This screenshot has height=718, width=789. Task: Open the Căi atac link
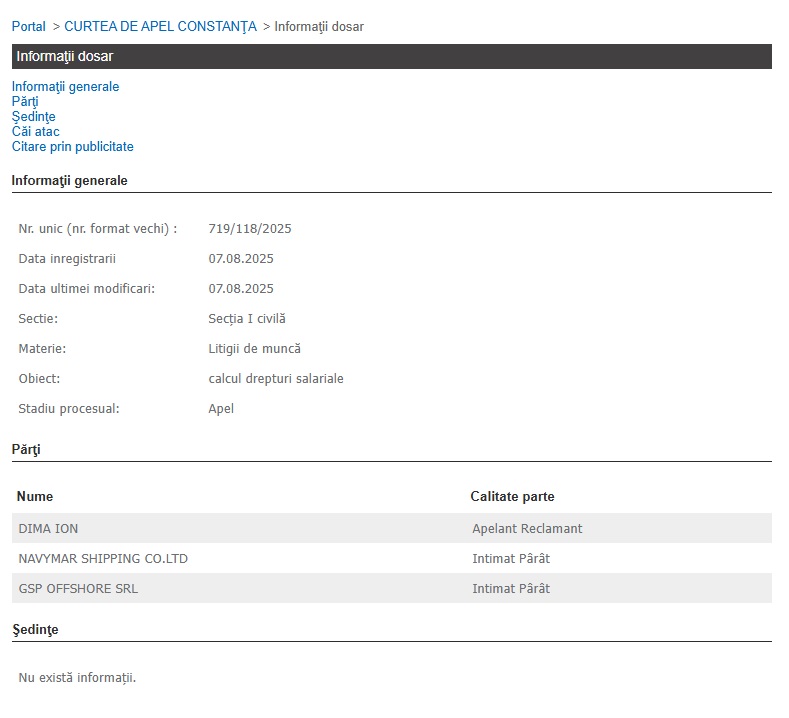36,131
